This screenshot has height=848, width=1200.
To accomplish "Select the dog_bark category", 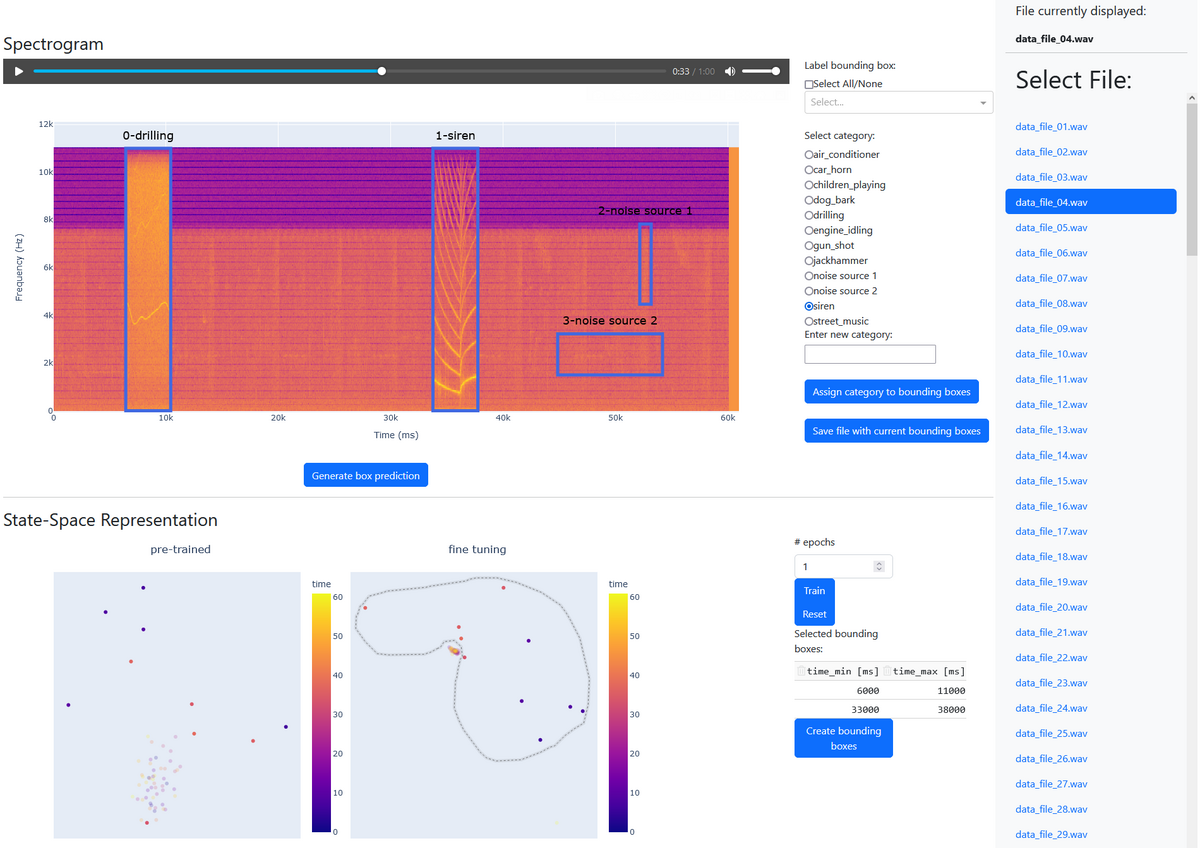I will [809, 200].
